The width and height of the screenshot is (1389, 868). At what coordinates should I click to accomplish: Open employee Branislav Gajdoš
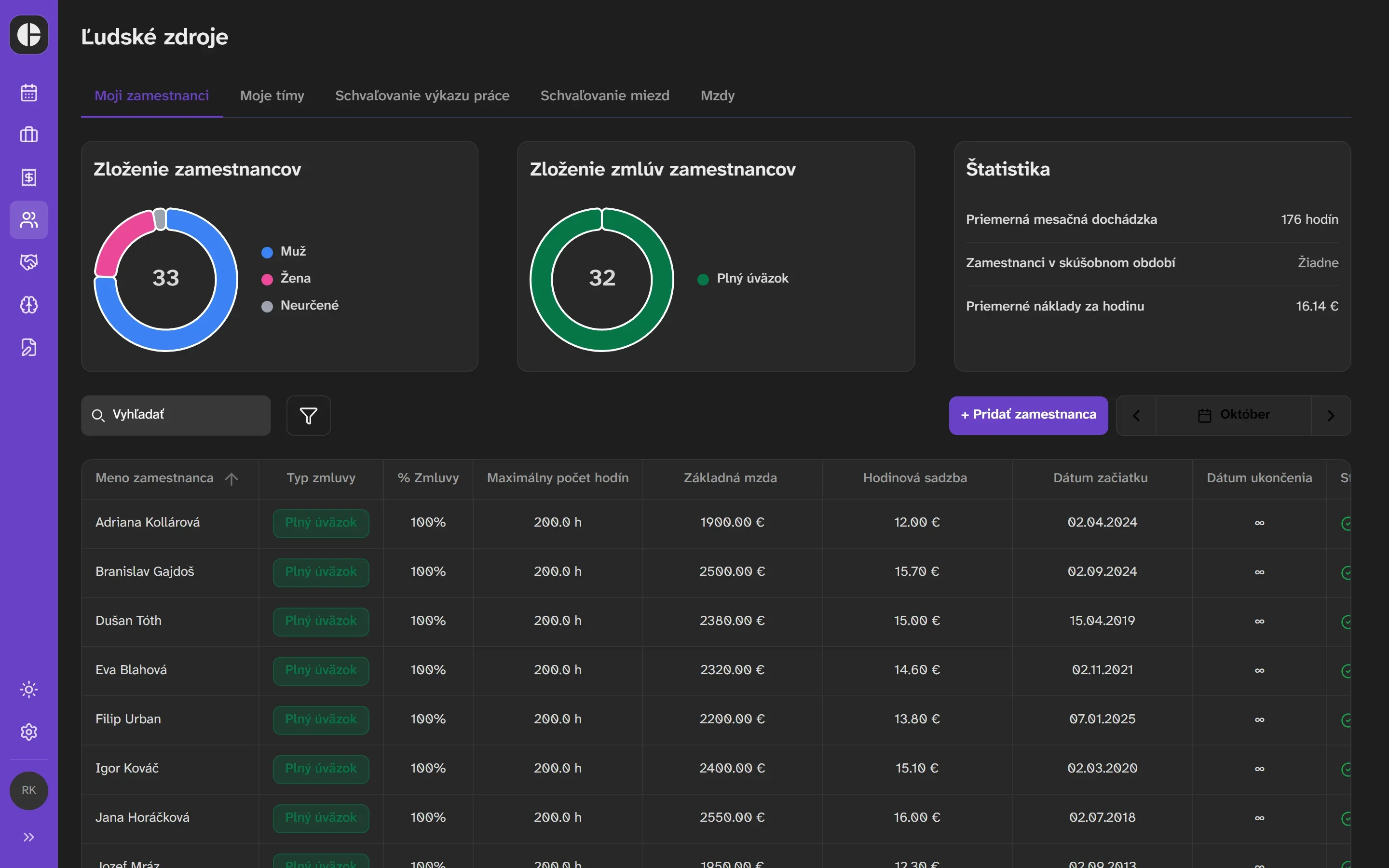click(145, 572)
